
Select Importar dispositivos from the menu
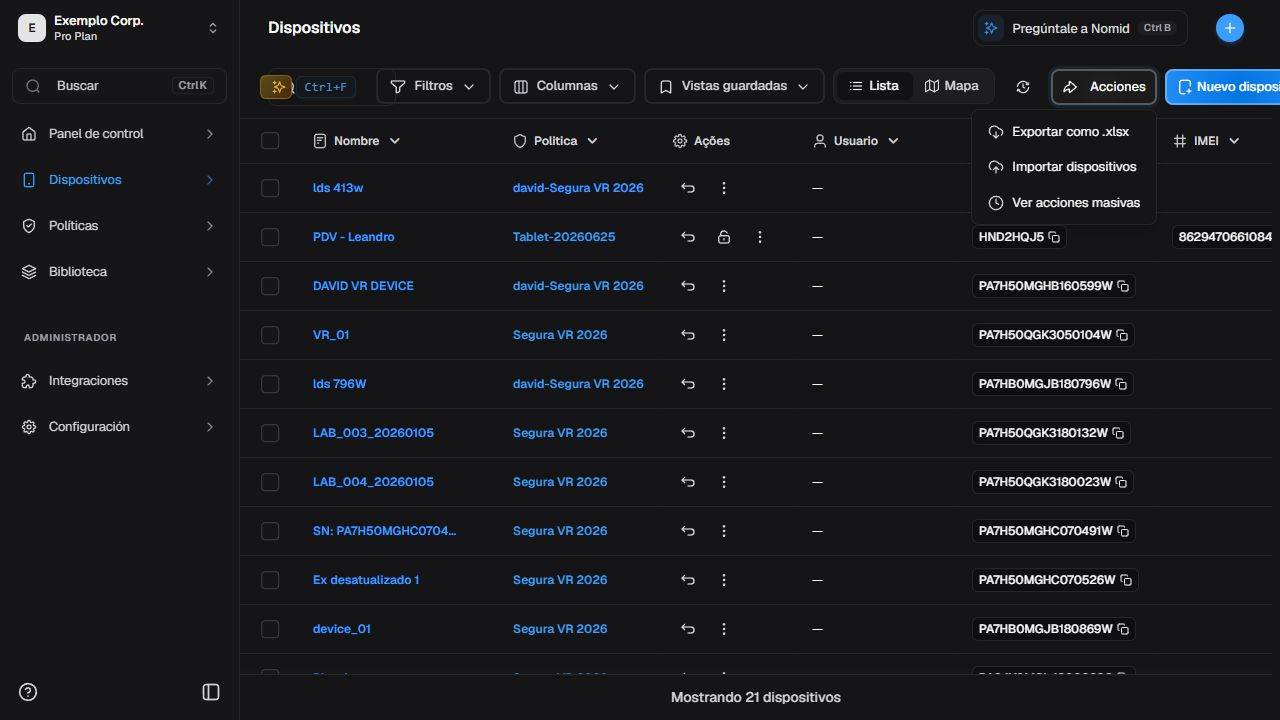(x=1063, y=167)
